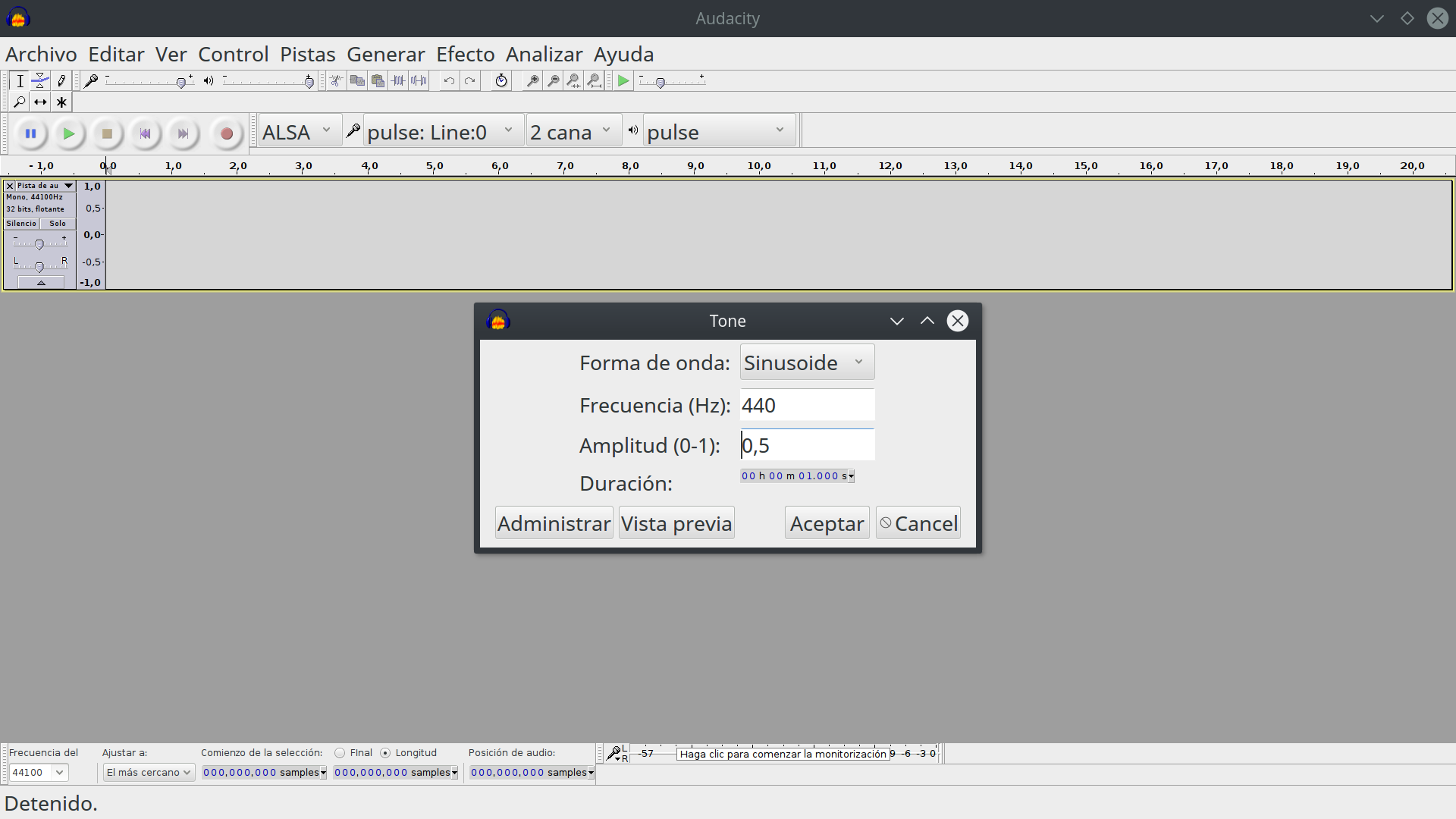Click the playback volume slider
The height and width of the screenshot is (819, 1456).
click(268, 81)
